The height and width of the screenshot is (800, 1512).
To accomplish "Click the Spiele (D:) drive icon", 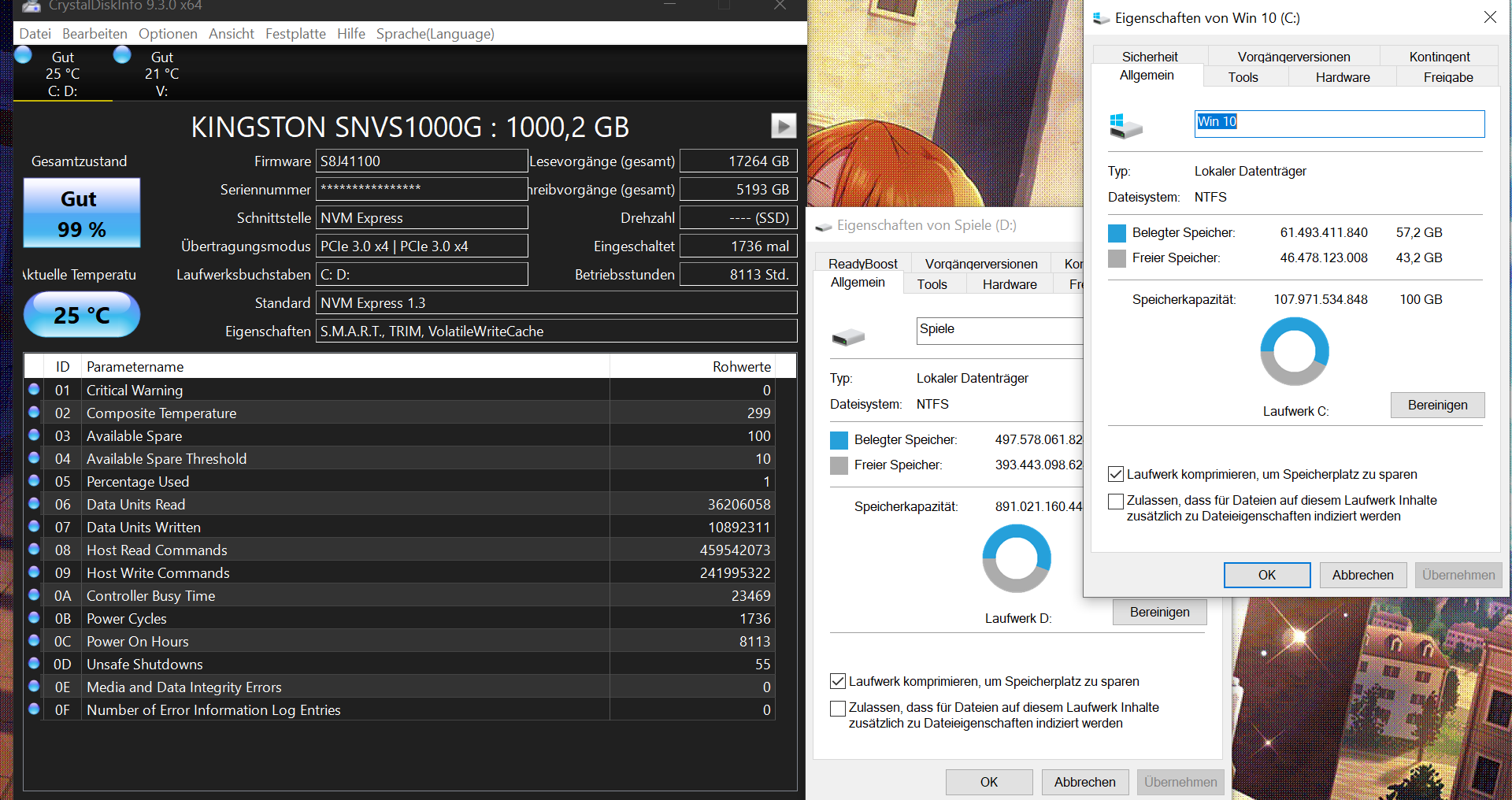I will pyautogui.click(x=848, y=338).
